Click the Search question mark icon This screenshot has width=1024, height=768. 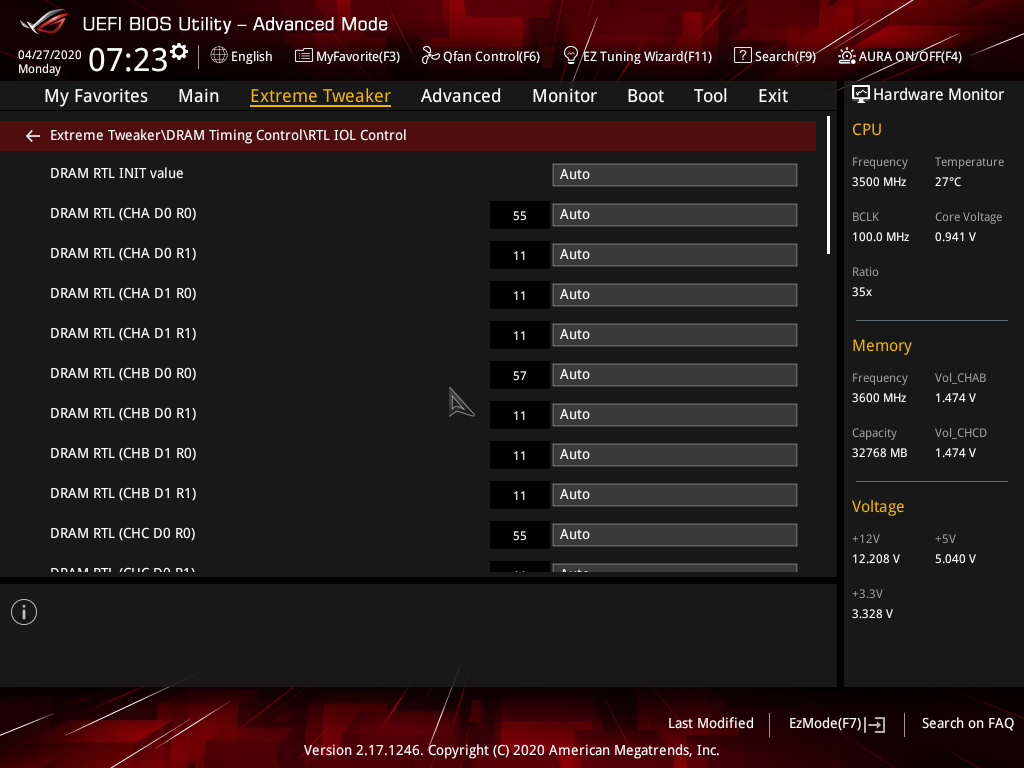click(x=743, y=56)
